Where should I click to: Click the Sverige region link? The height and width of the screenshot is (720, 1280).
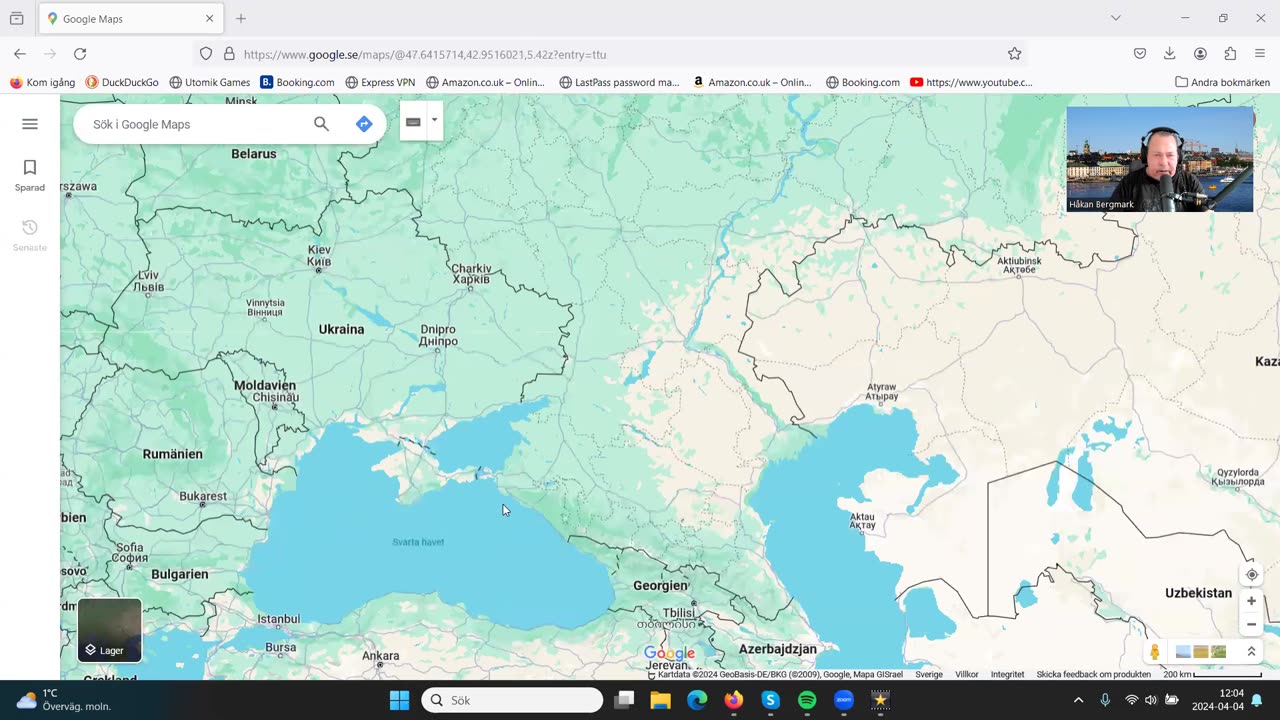[929, 674]
